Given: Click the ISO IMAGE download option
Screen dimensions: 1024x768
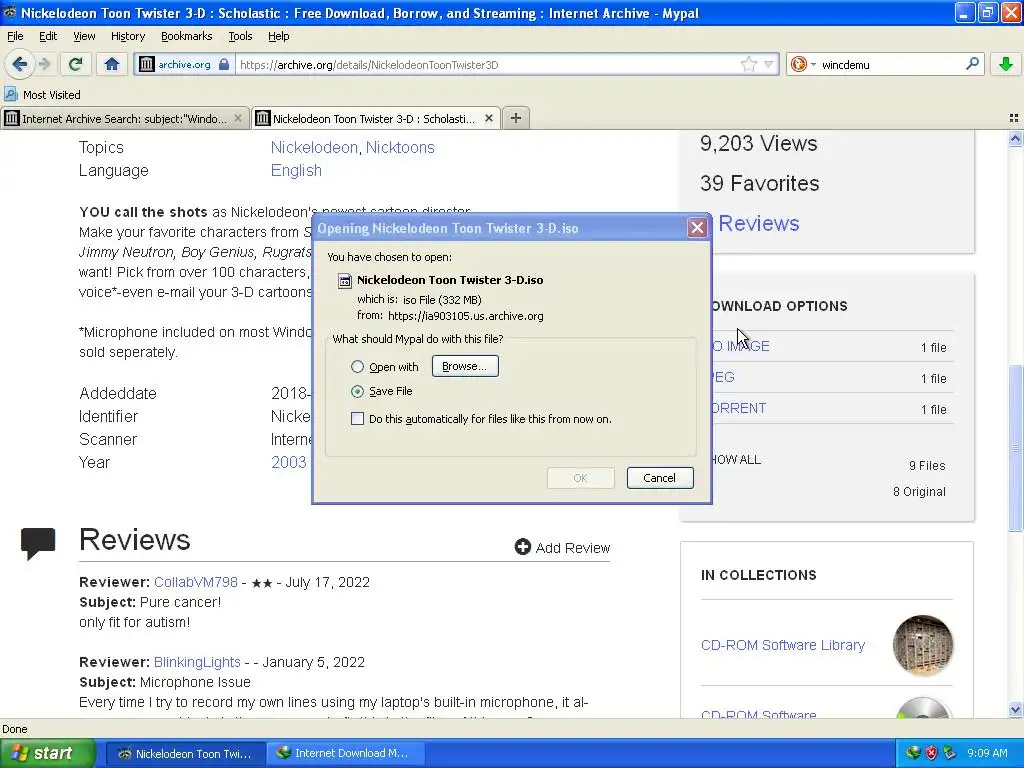Looking at the screenshot, I should [x=741, y=346].
